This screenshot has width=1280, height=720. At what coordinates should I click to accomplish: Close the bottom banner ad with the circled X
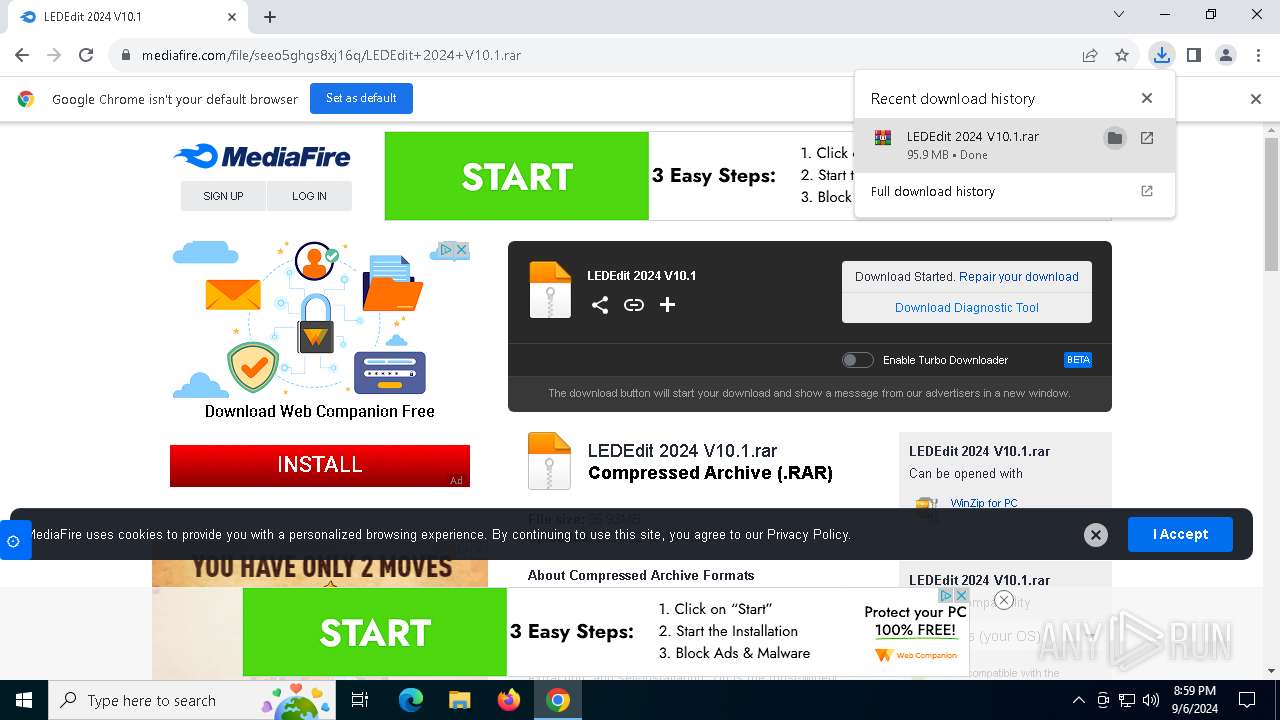click(x=1004, y=600)
